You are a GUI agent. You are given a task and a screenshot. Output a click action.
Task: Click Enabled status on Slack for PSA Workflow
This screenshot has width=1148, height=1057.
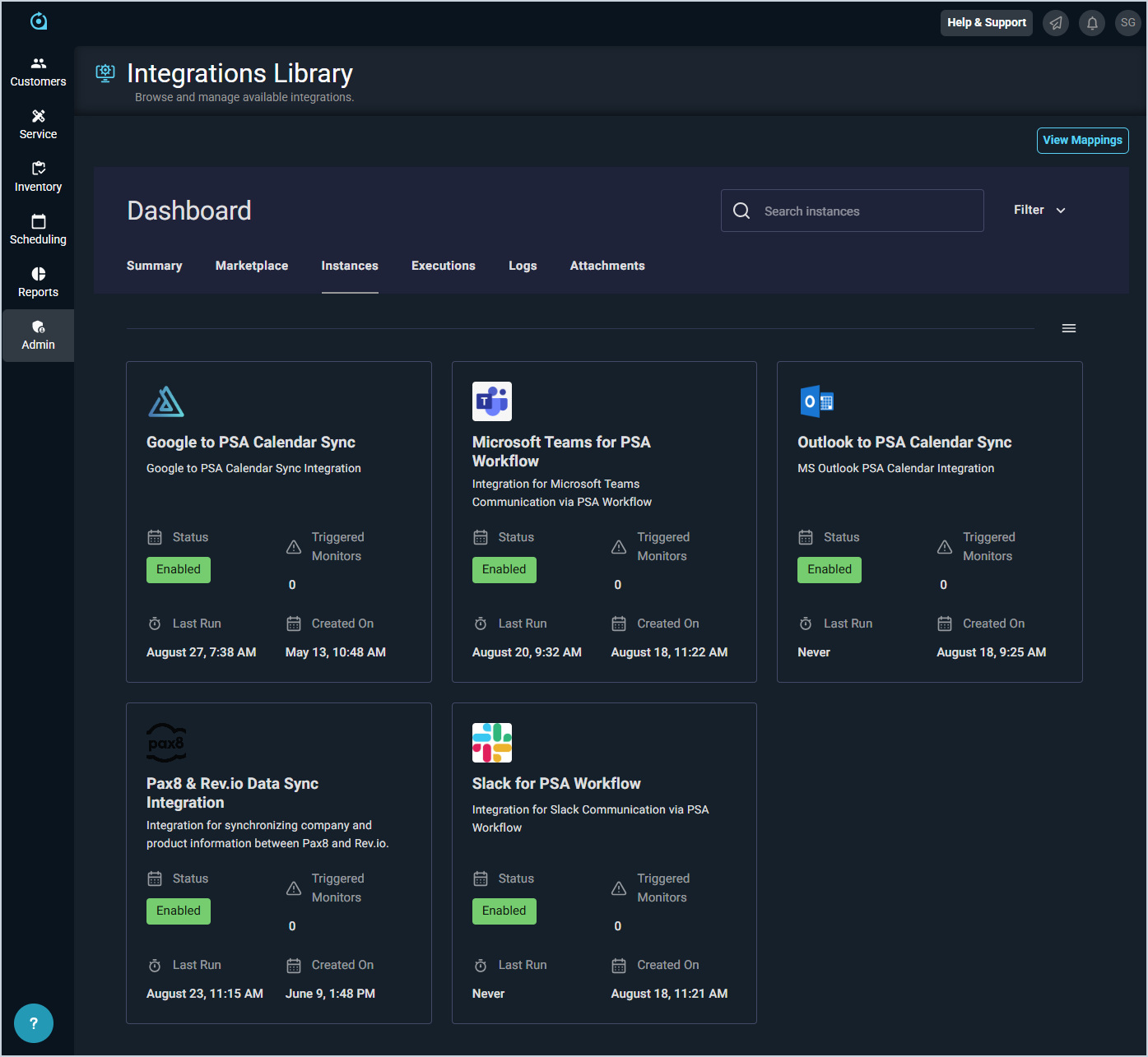(504, 911)
